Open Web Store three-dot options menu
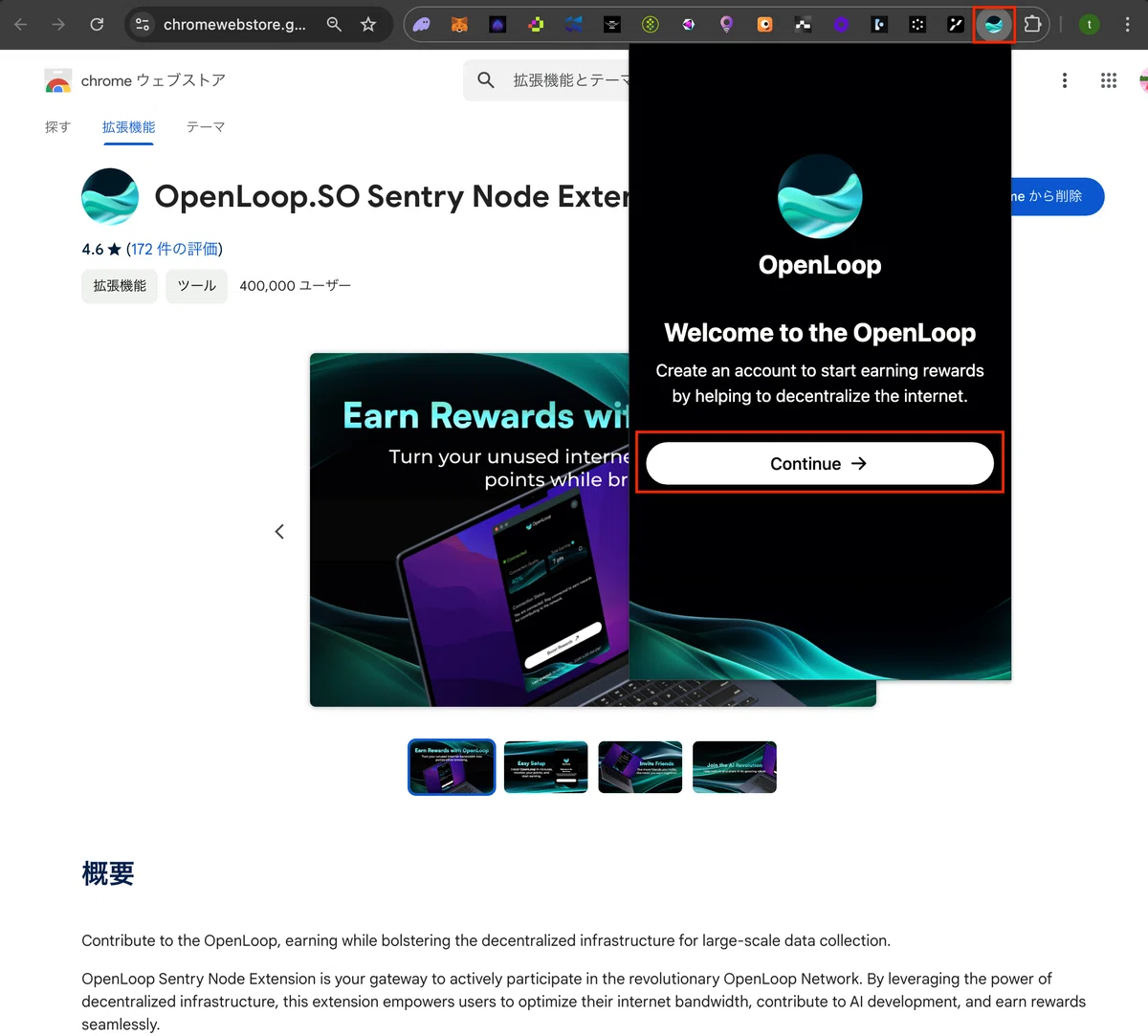 coord(1065,80)
